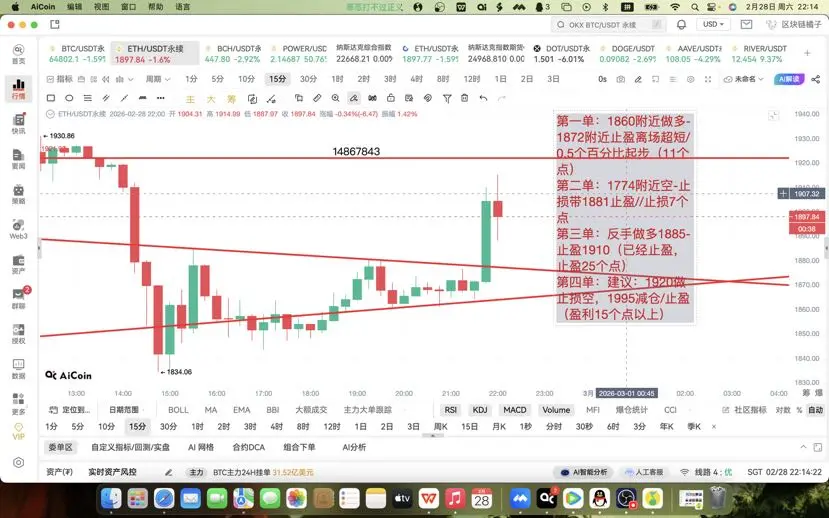Open the VIP sidebar item
Screen dimensions: 829x518
tap(19, 431)
